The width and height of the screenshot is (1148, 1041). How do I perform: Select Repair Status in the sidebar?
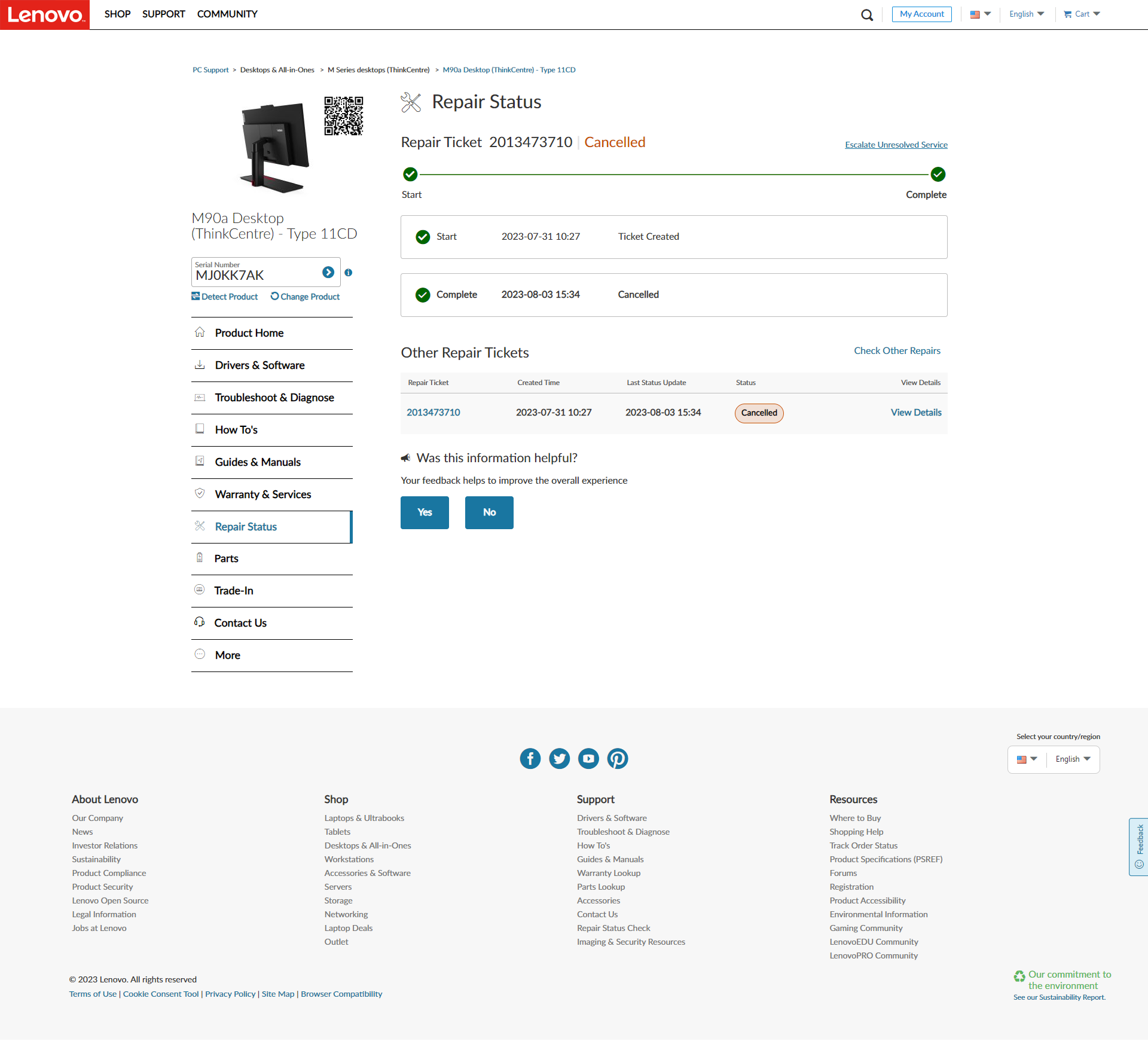[245, 527]
